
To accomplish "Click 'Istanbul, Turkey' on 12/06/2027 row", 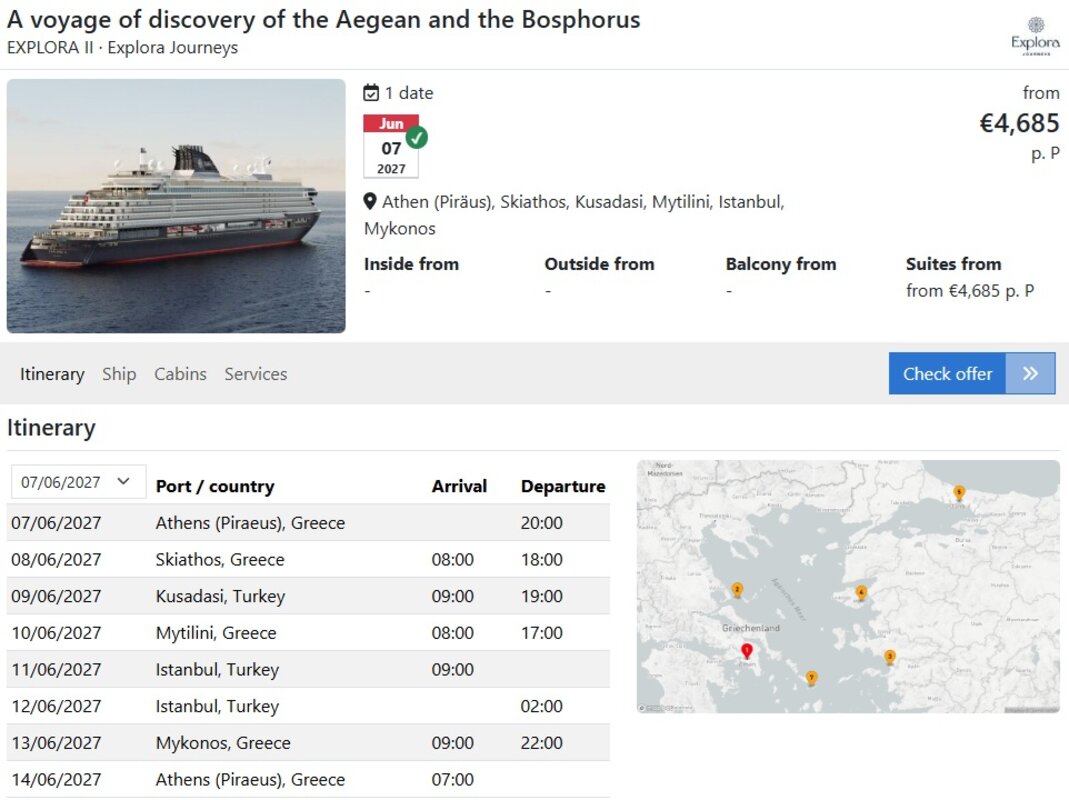I will coord(217,707).
